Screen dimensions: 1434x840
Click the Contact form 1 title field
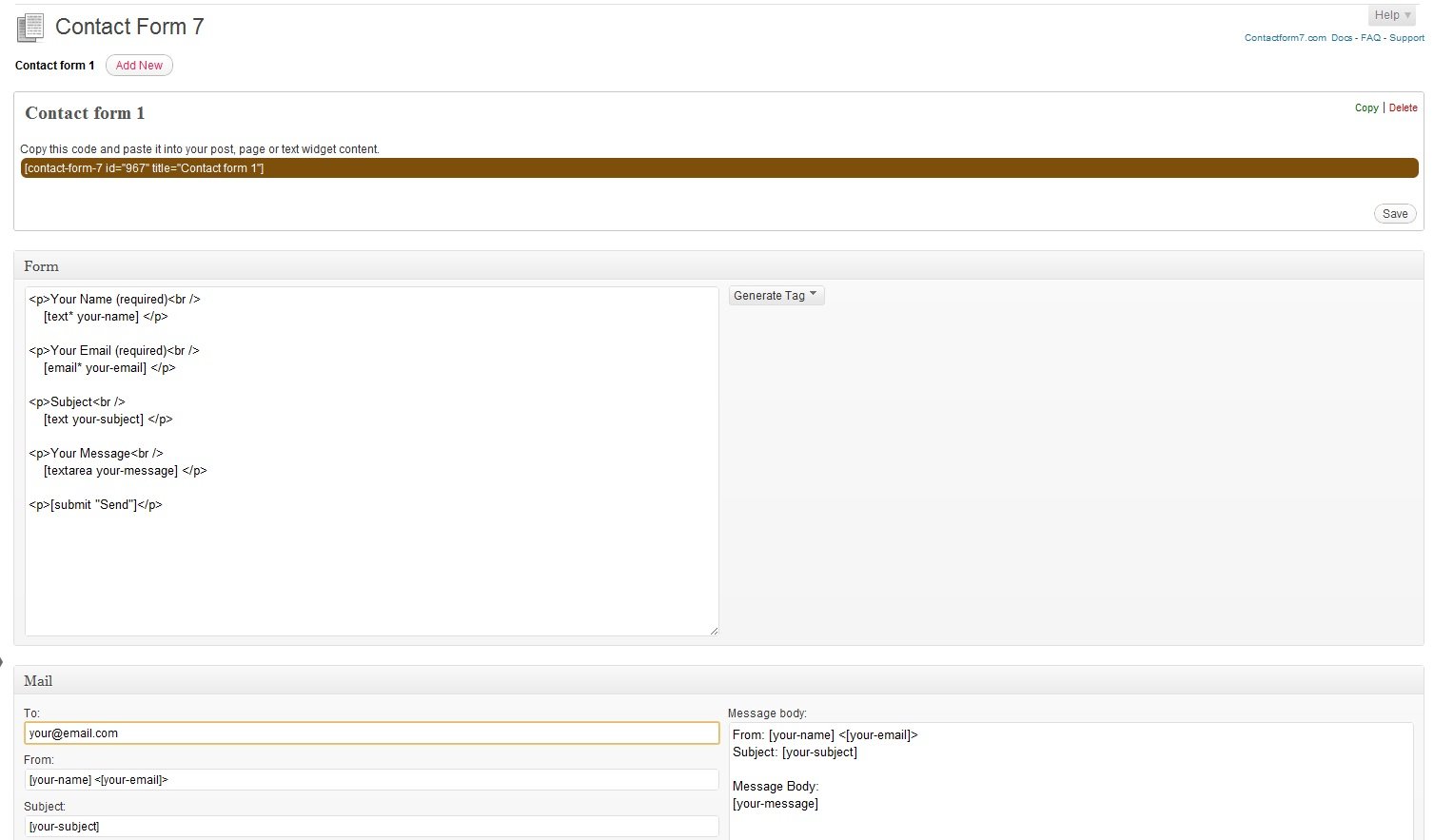(x=85, y=113)
